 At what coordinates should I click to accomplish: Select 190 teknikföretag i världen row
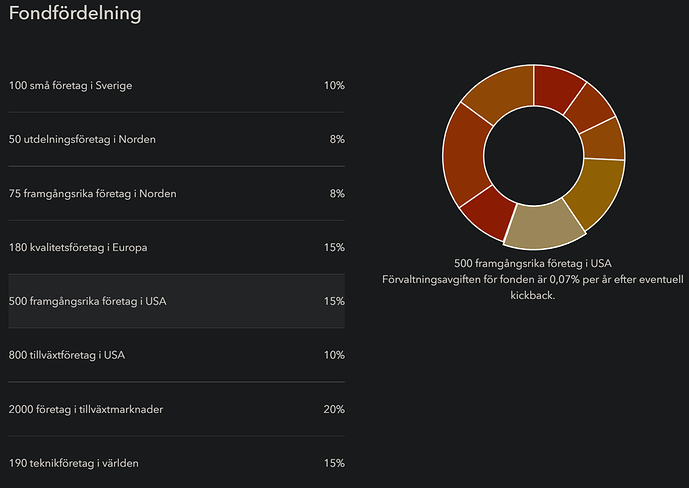(x=176, y=464)
